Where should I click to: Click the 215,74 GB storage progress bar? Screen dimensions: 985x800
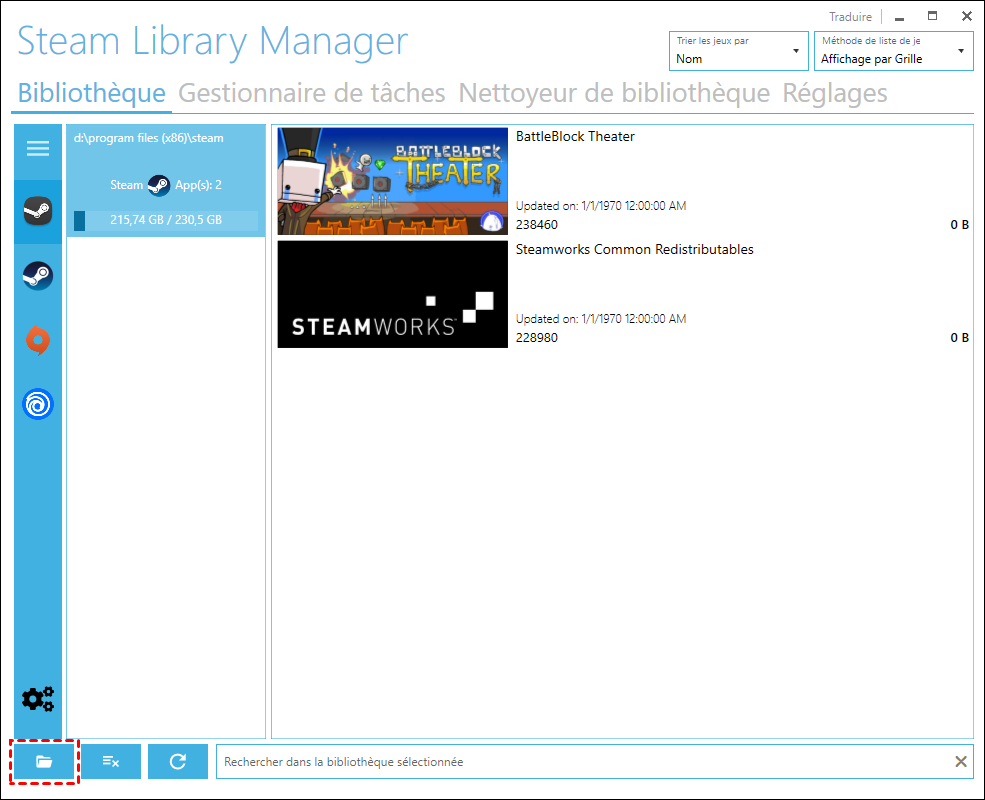[166, 220]
